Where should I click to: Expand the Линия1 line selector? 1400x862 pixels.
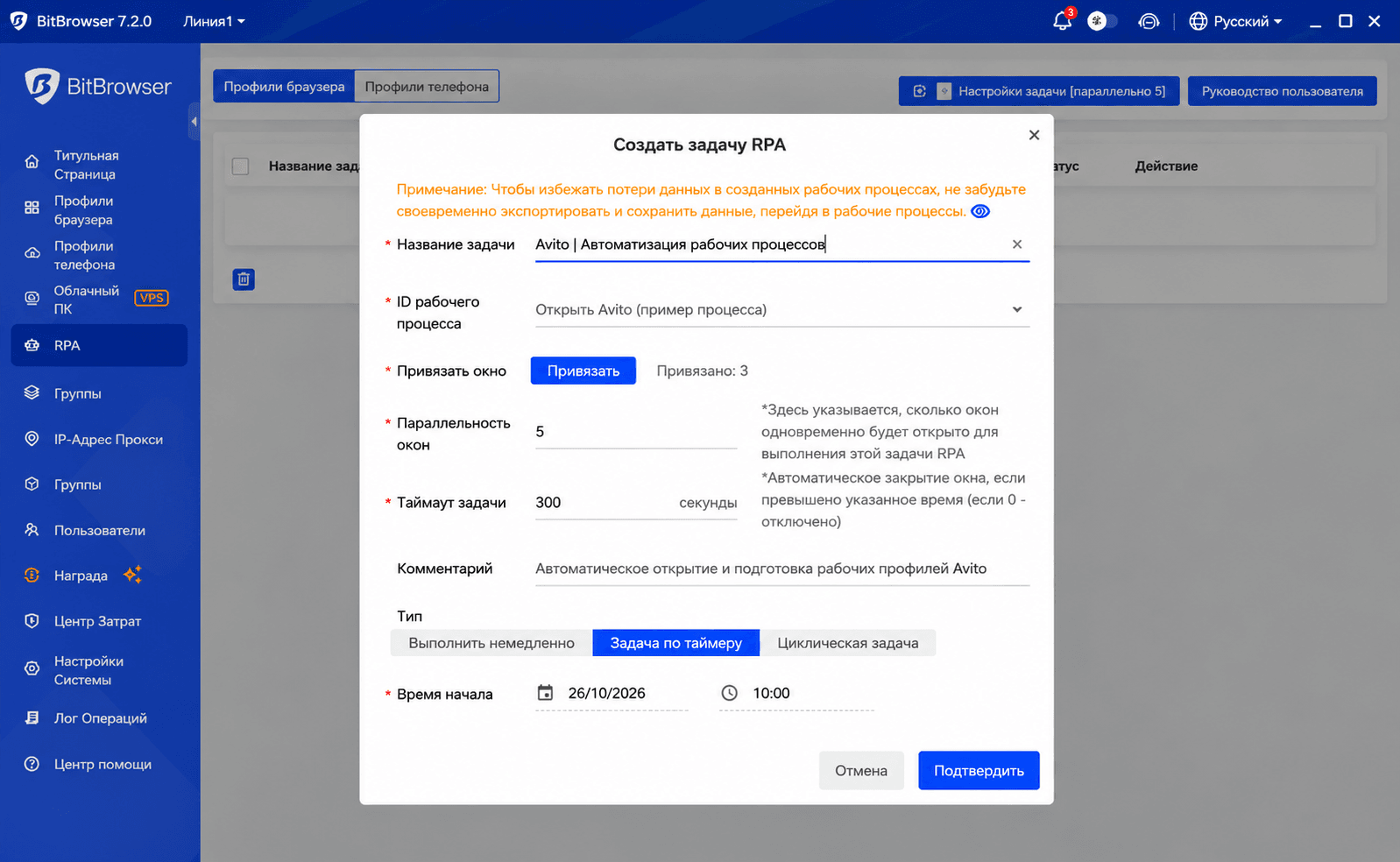(214, 21)
